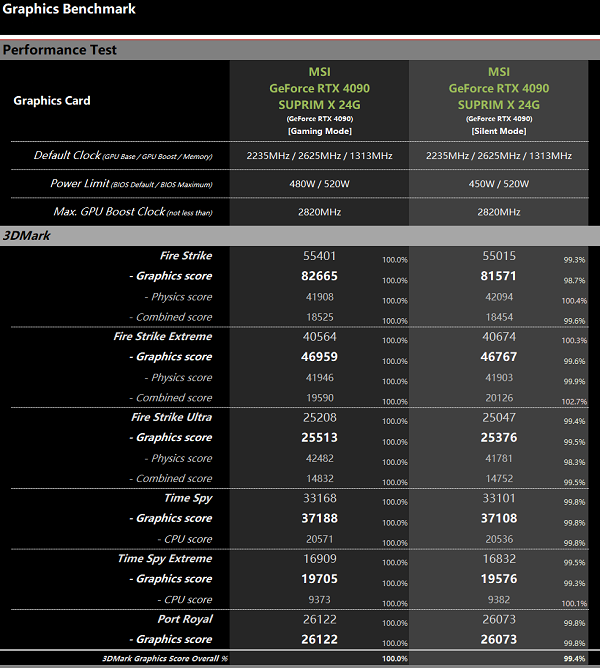Click the "100.4%" percentage value
Screen dimensions: 600x668
pos(574,301)
